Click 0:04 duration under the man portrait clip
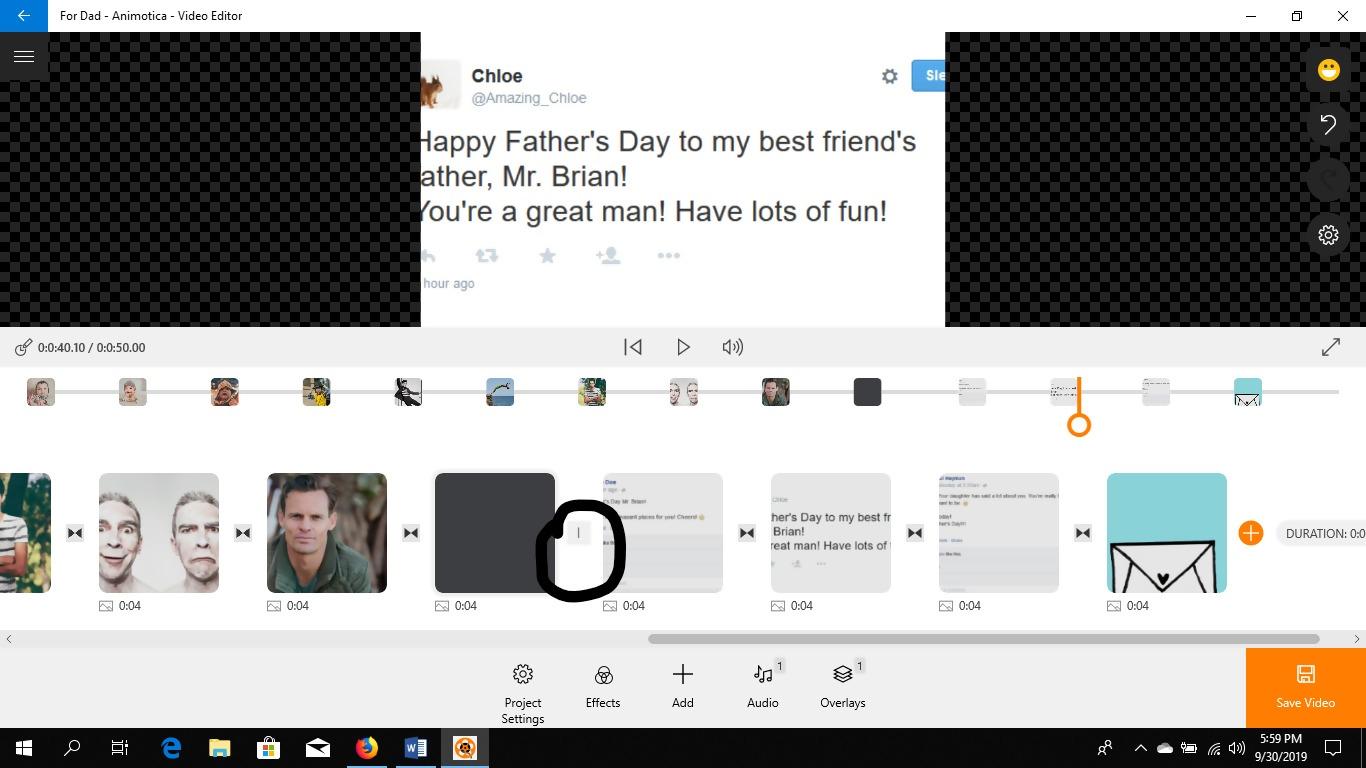Screen dimensions: 1366x768 pos(298,606)
